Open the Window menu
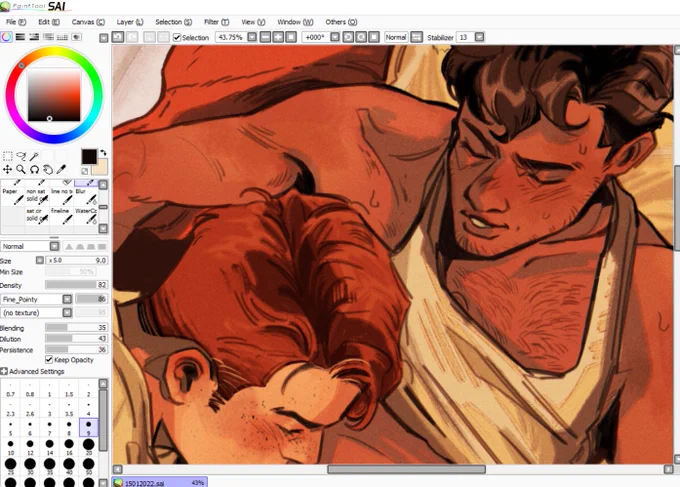The width and height of the screenshot is (680, 487). pyautogui.click(x=295, y=22)
